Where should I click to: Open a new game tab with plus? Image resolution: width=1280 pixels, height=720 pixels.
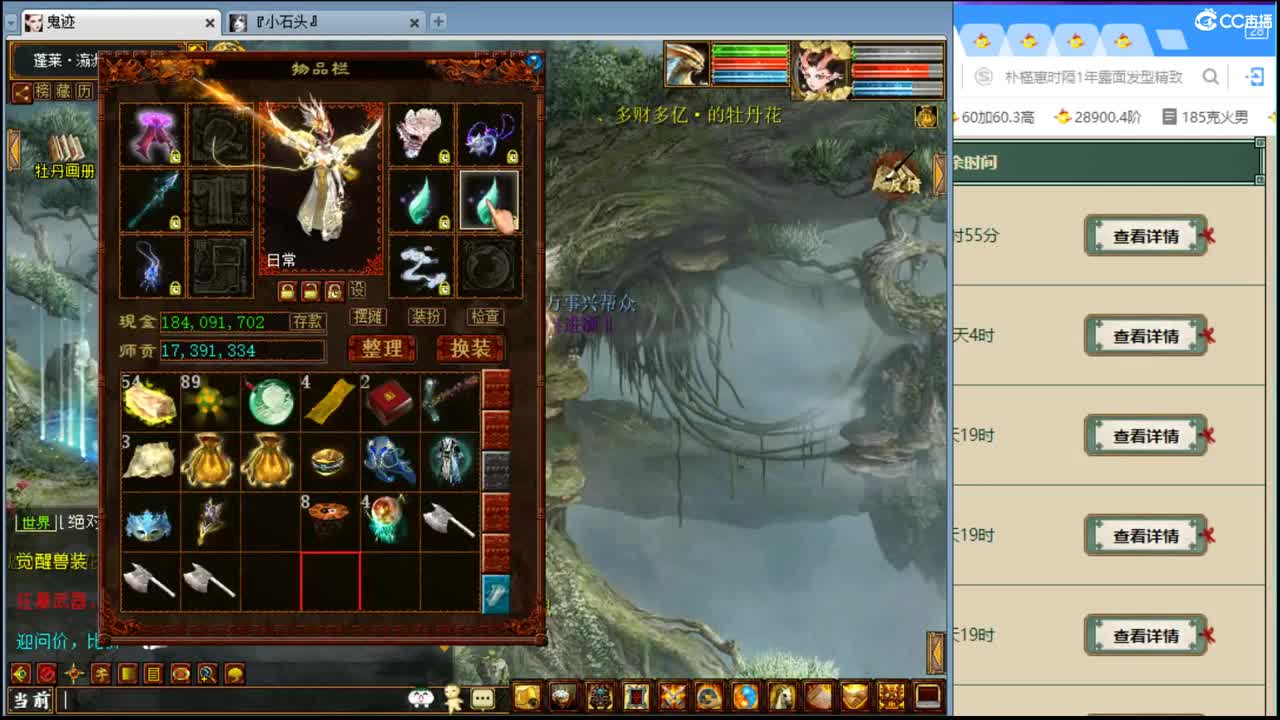(438, 21)
